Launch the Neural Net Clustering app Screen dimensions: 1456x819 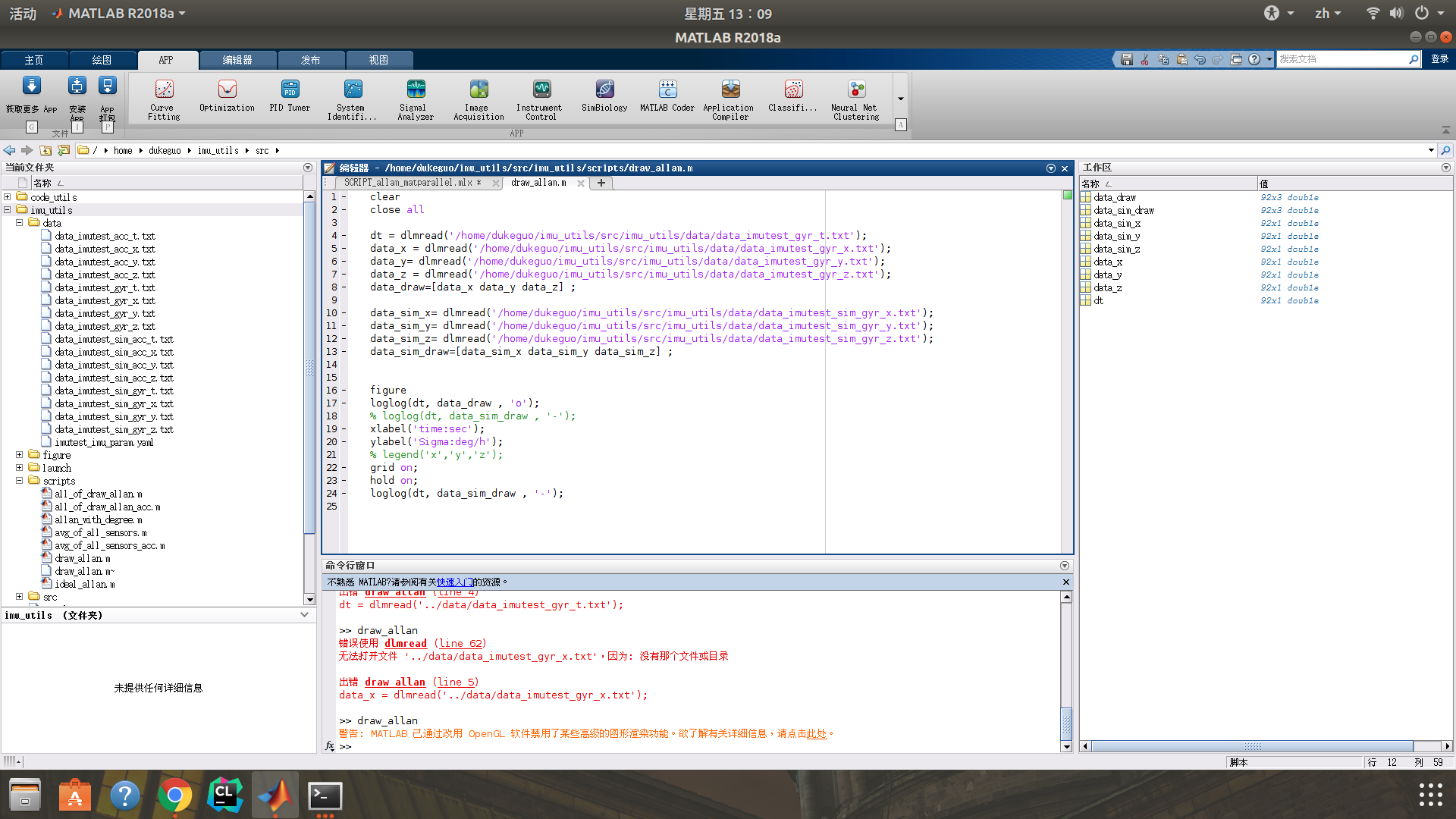pyautogui.click(x=856, y=99)
